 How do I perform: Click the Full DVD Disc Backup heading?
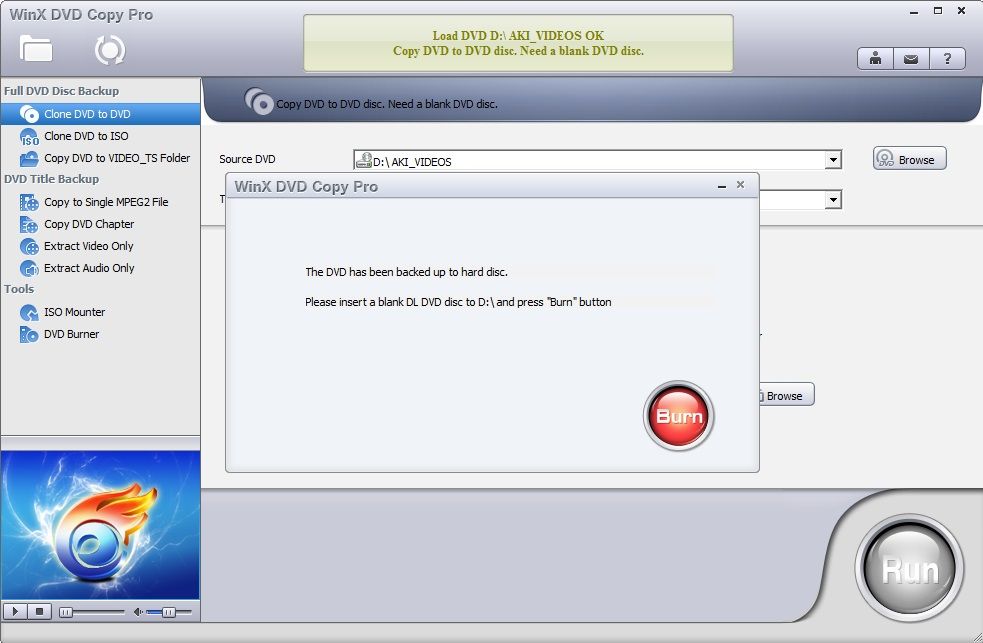click(61, 91)
